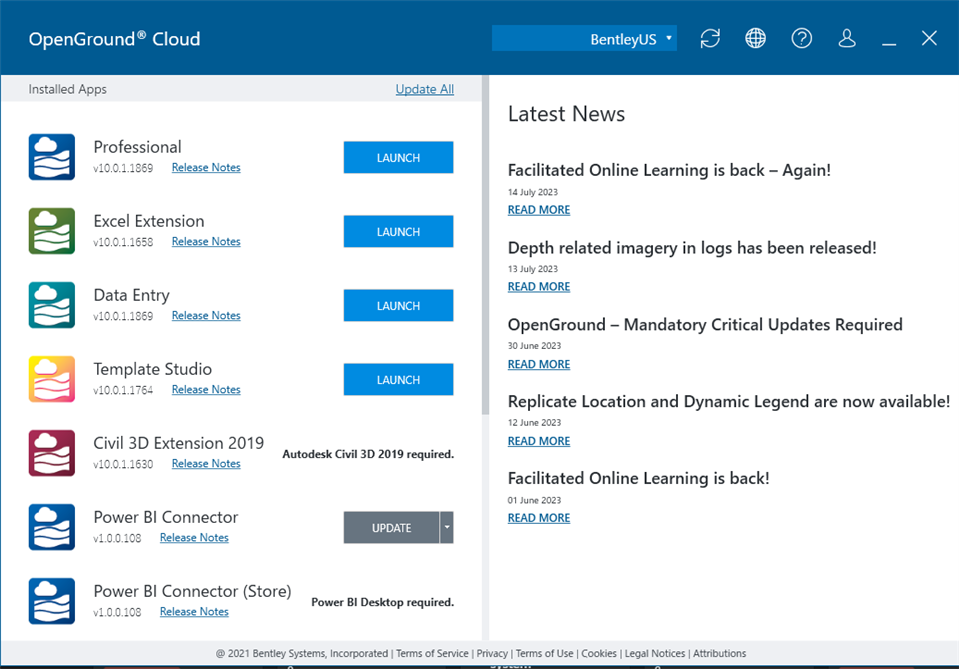The width and height of the screenshot is (959, 669).
Task: Launch the Data Entry app
Action: tap(398, 306)
